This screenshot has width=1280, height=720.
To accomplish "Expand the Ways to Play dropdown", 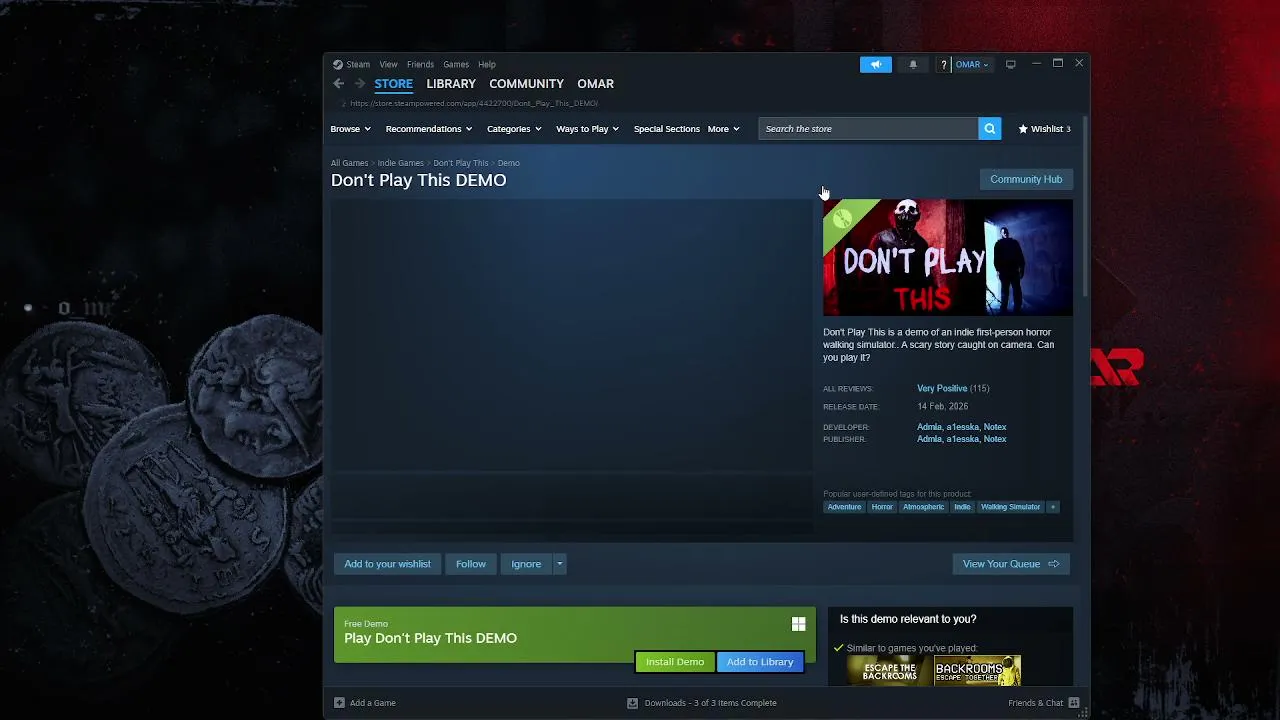I will [588, 129].
